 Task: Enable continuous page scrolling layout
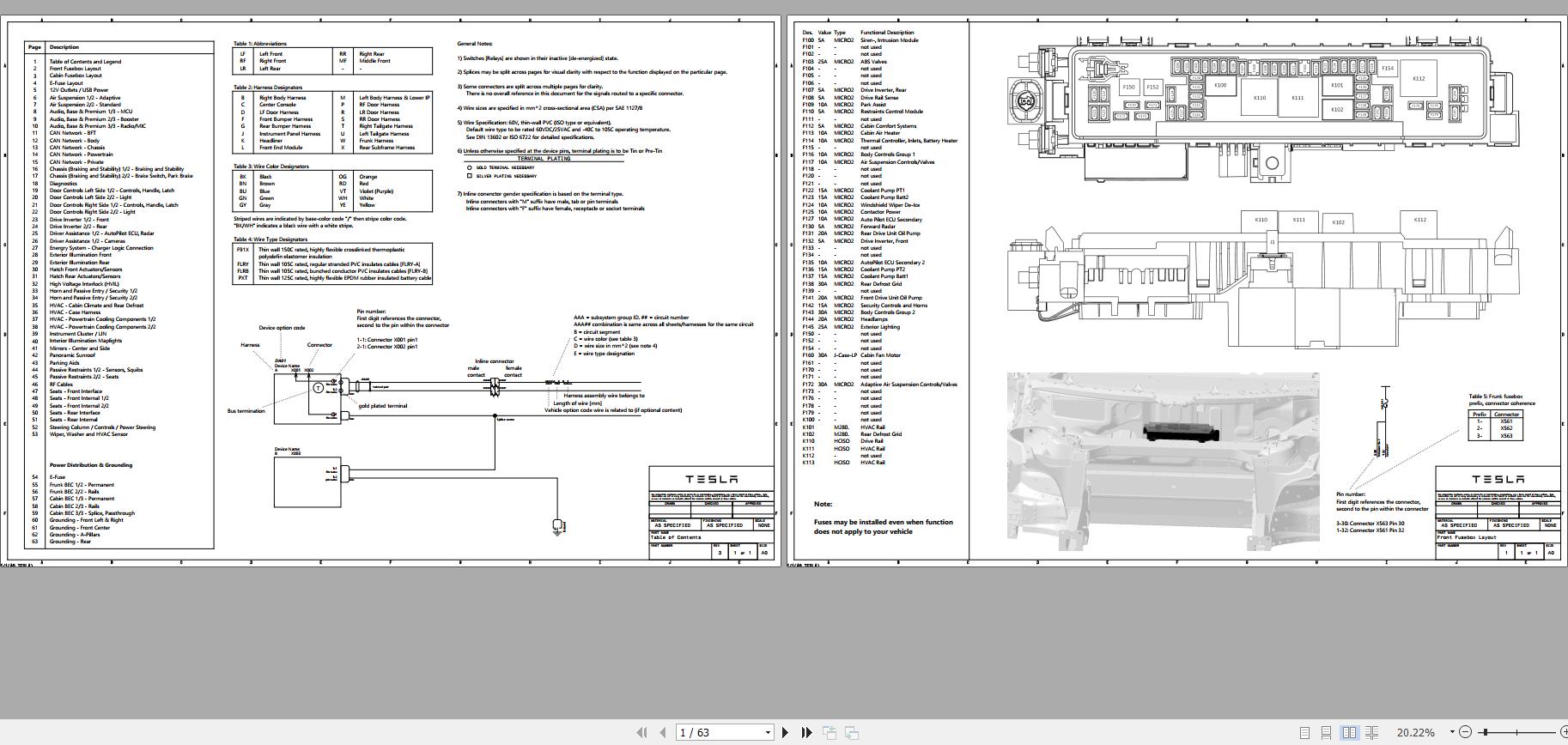[1327, 732]
